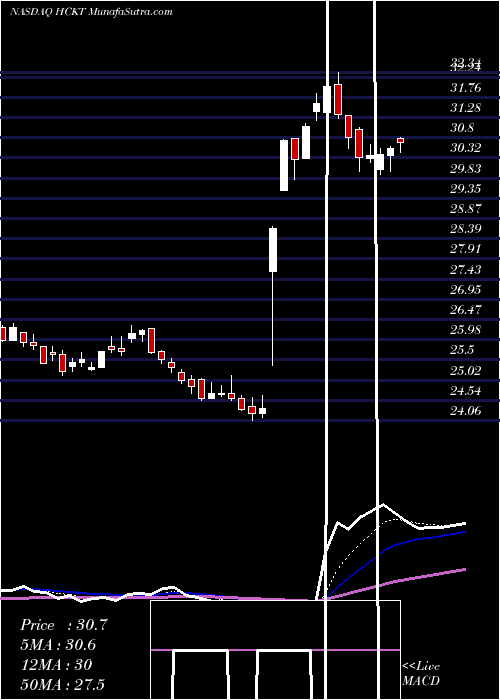Select the 29.83 price level label
This screenshot has width=500, height=700.
(466, 169)
